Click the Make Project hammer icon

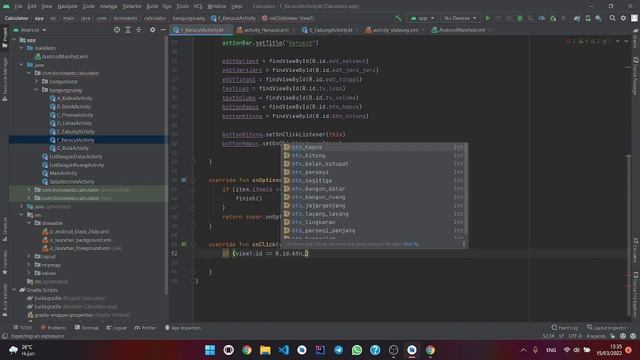point(398,18)
